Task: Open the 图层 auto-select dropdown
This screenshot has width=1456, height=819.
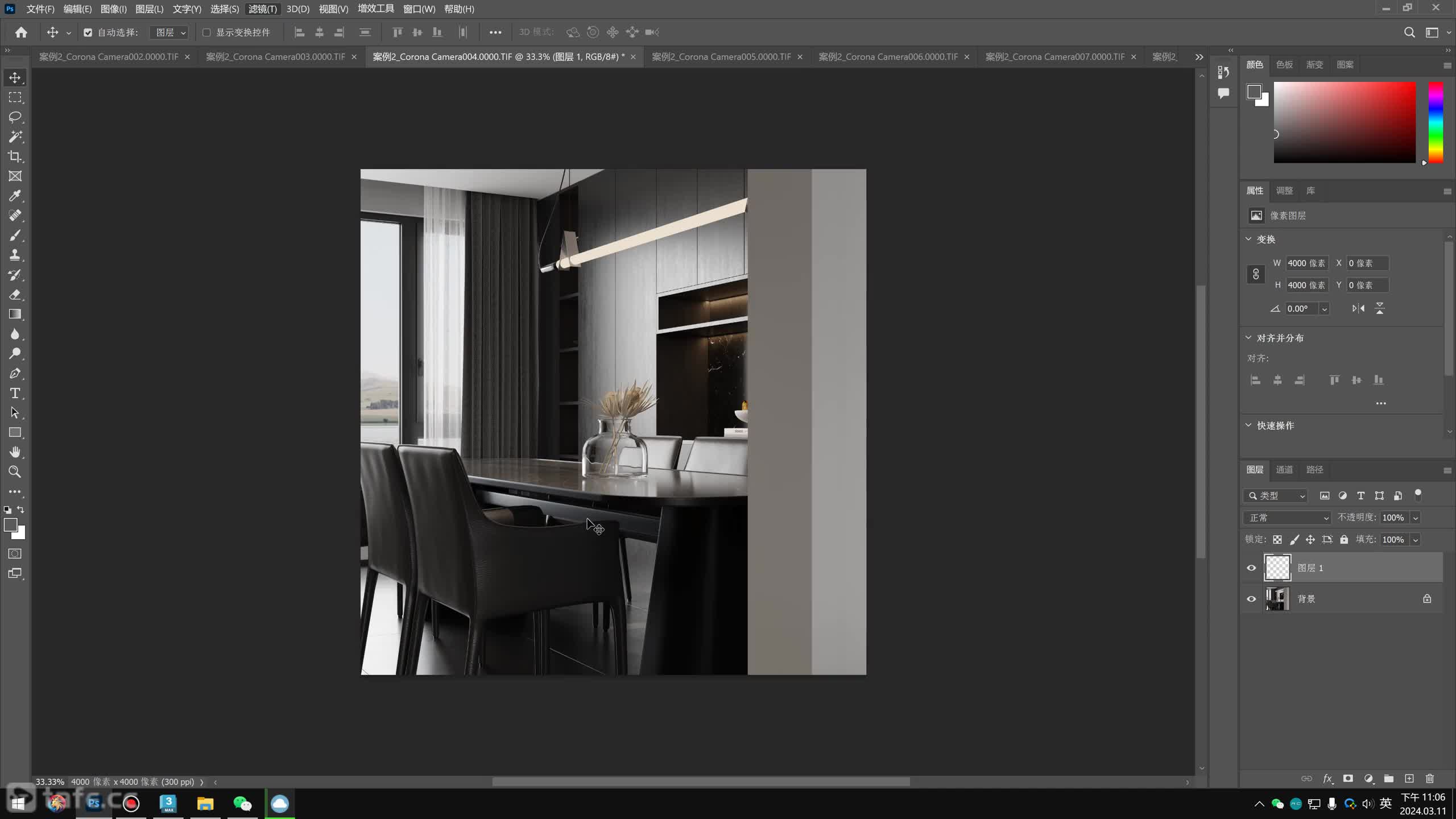Action: click(x=169, y=32)
